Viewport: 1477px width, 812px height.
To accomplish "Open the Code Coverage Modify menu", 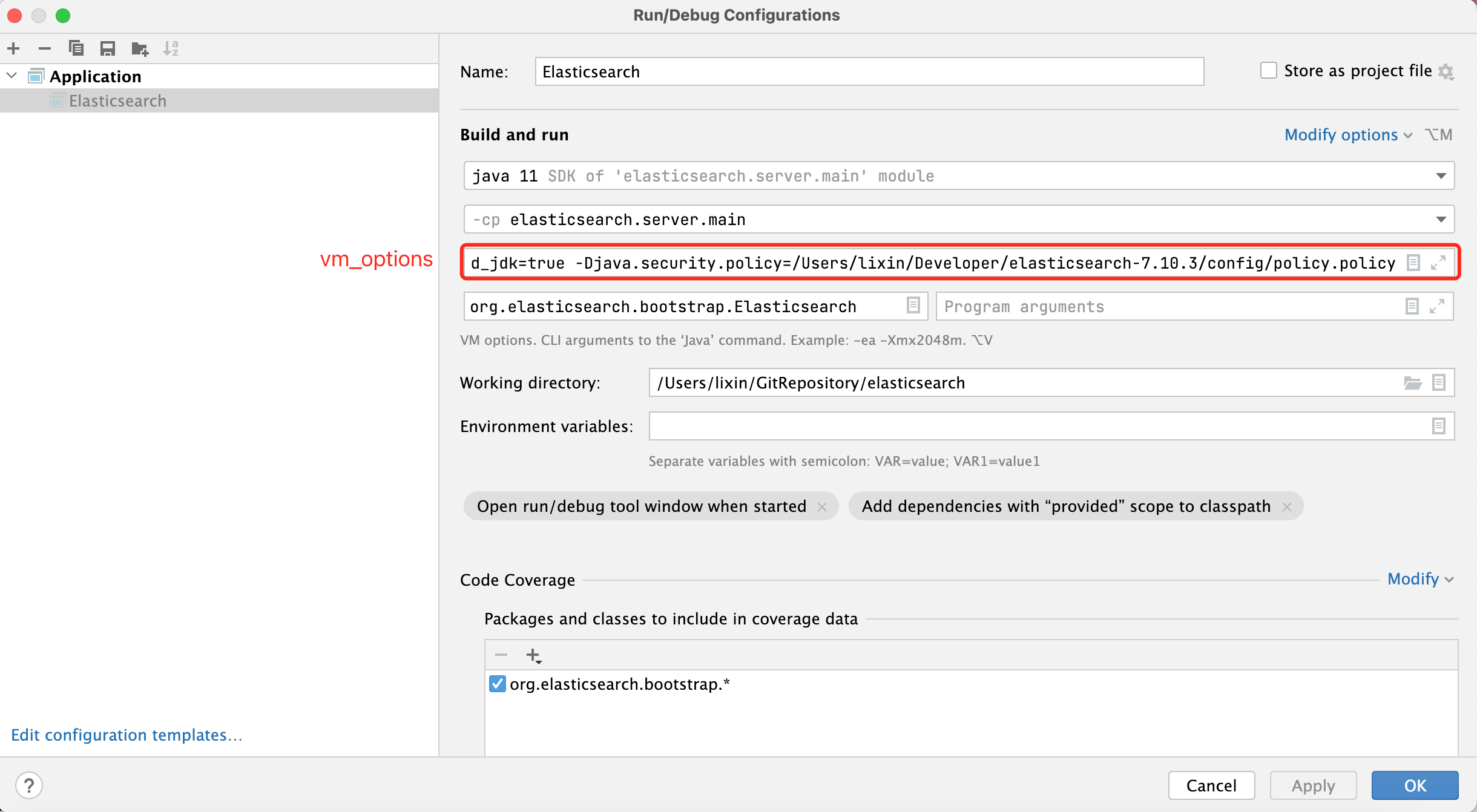I will pos(1420,579).
